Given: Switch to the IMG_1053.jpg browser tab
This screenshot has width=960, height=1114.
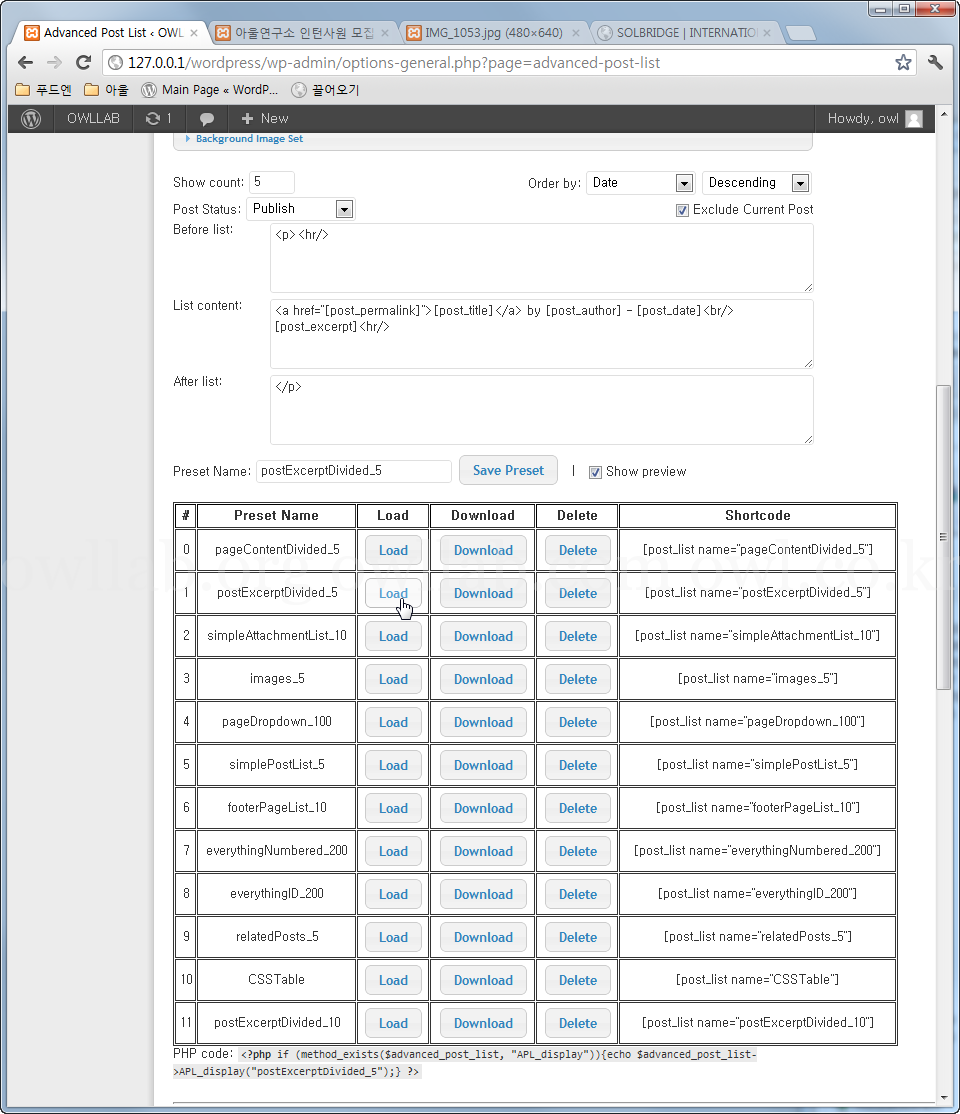Looking at the screenshot, I should (x=492, y=33).
